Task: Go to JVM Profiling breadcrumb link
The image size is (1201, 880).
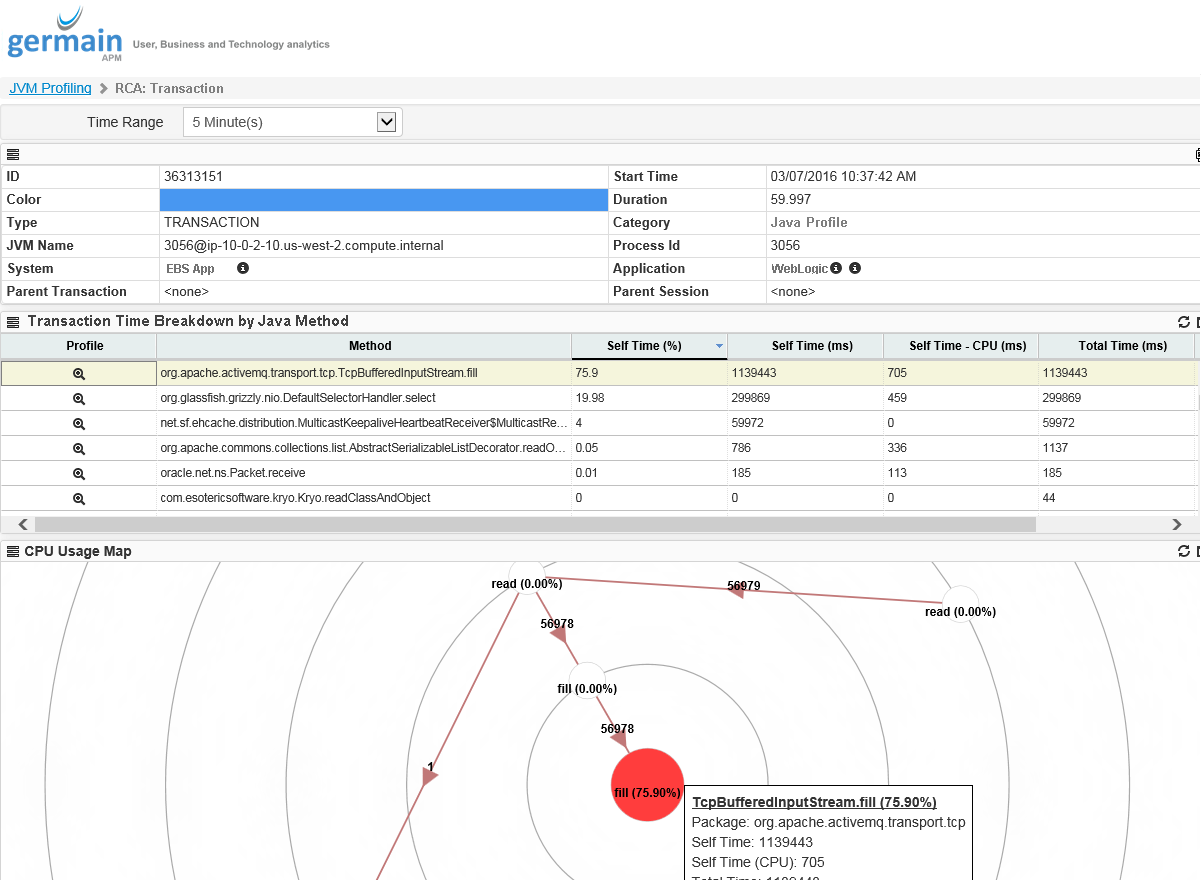Action: [50, 88]
